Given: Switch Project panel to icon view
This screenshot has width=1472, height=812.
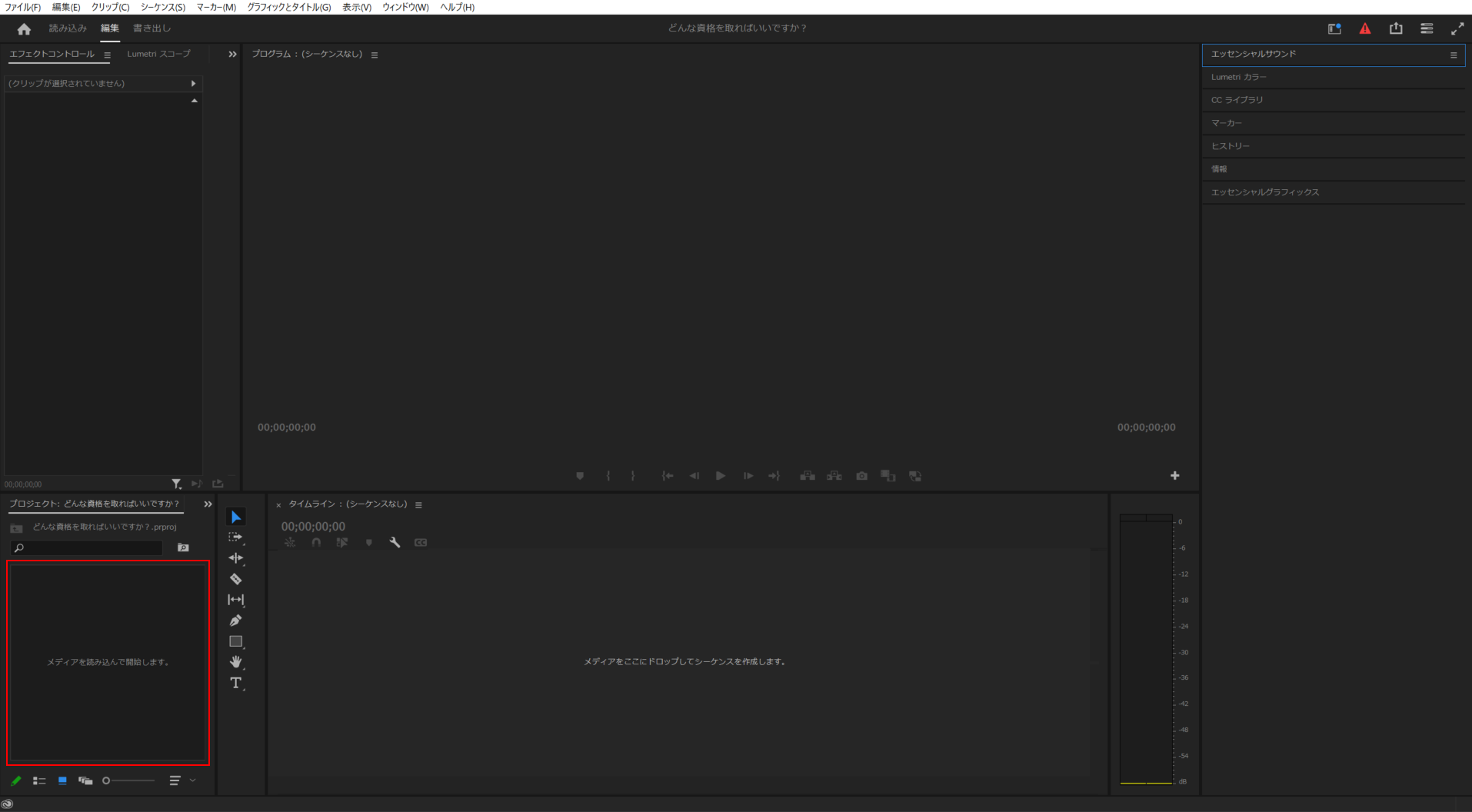Looking at the screenshot, I should click(62, 780).
